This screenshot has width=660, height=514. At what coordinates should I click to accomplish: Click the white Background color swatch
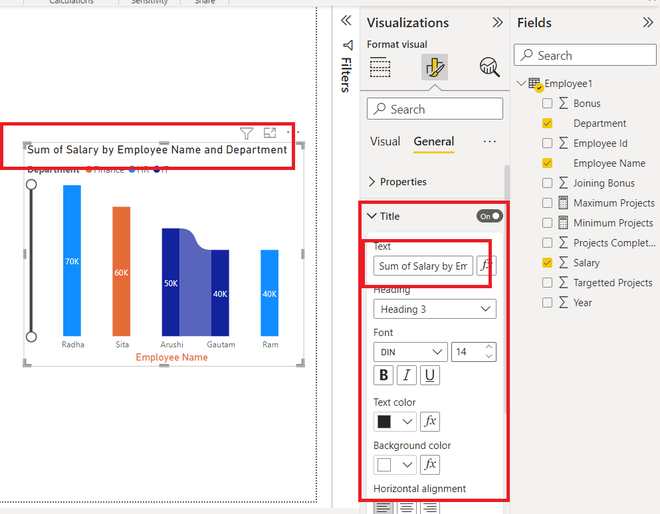pos(384,465)
